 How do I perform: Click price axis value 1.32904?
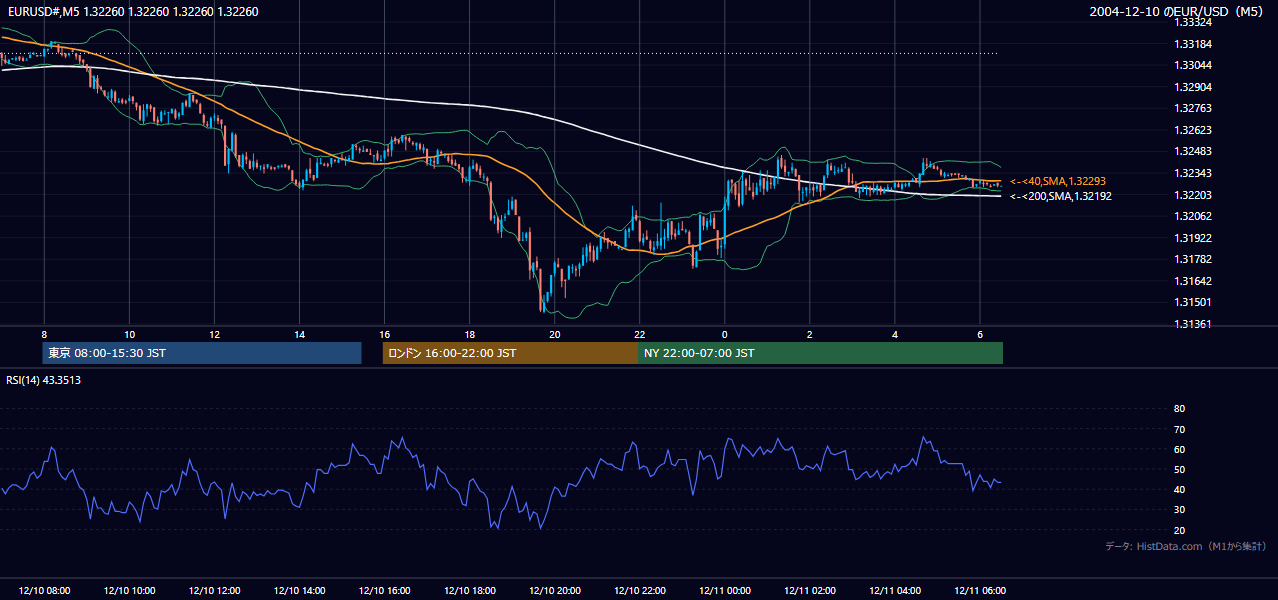pos(1195,87)
